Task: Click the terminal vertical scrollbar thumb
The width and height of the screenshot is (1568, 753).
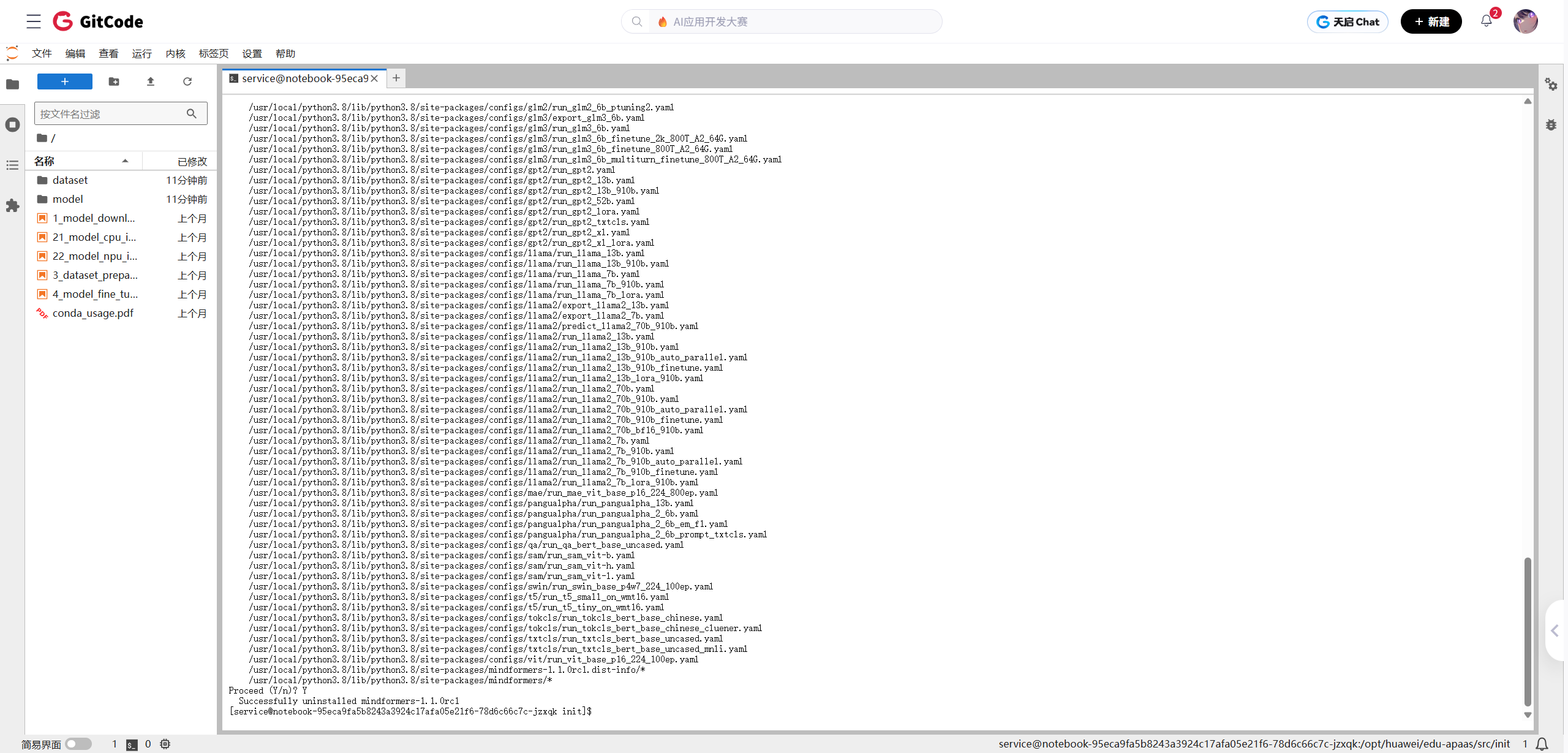Action: coord(1528,631)
